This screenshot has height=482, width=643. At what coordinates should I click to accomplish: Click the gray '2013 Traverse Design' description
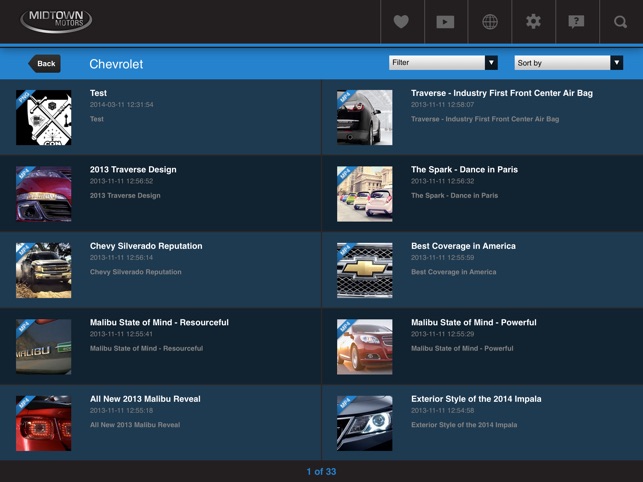pyautogui.click(x=125, y=196)
